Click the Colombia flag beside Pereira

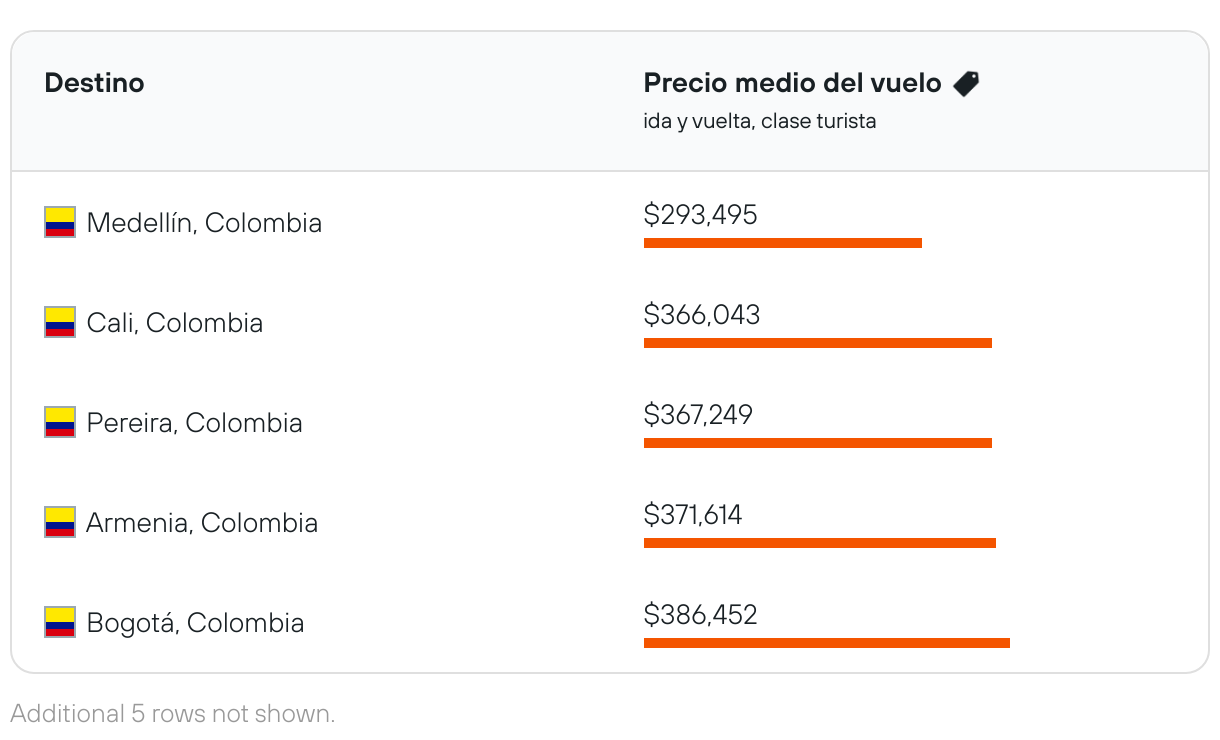click(x=60, y=422)
